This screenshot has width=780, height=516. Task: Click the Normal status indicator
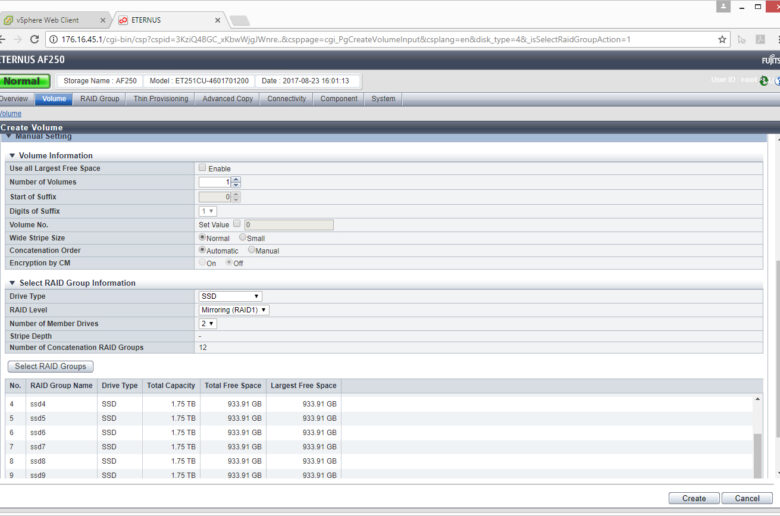pos(25,81)
